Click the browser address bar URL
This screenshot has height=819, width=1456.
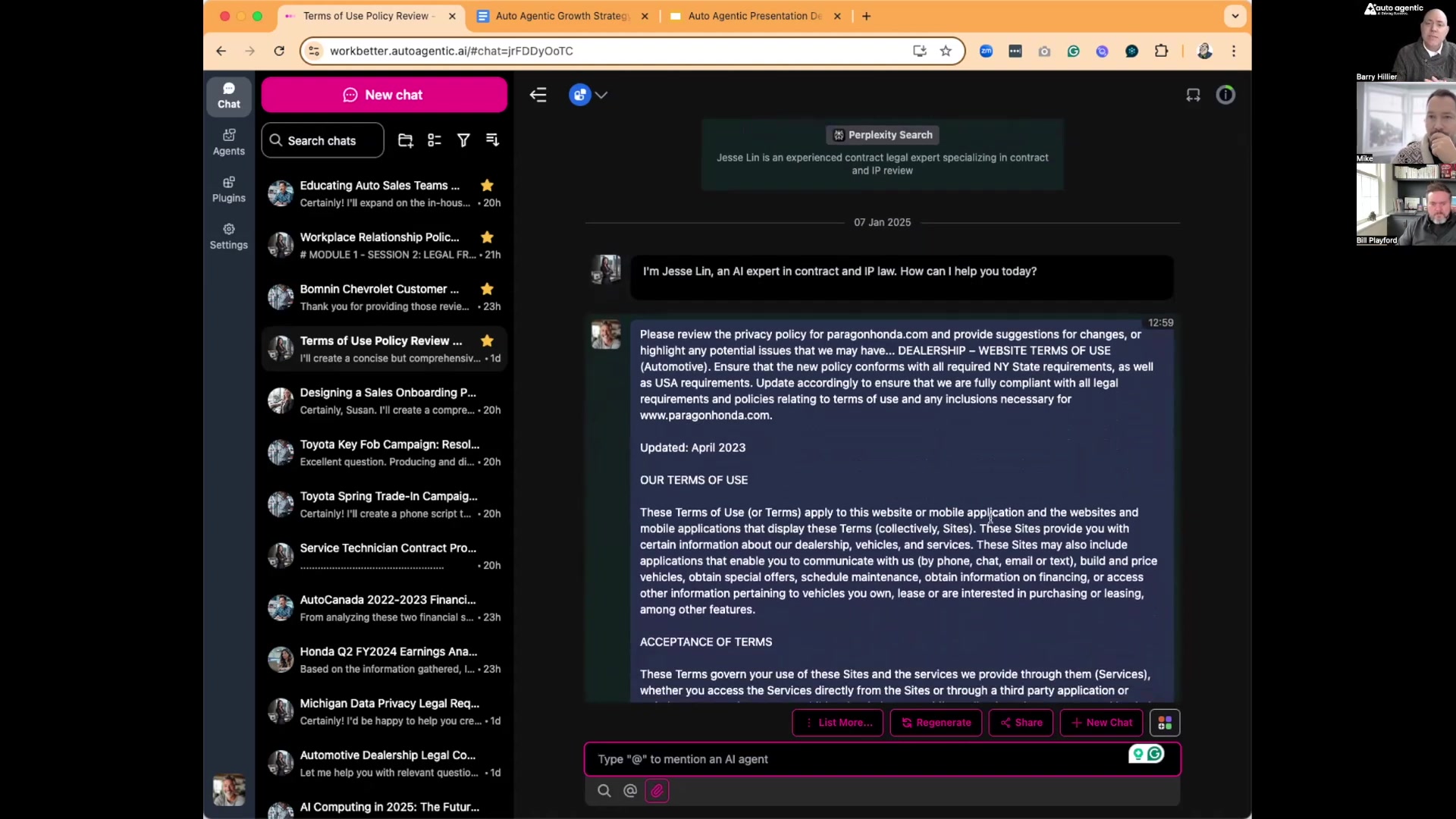451,51
